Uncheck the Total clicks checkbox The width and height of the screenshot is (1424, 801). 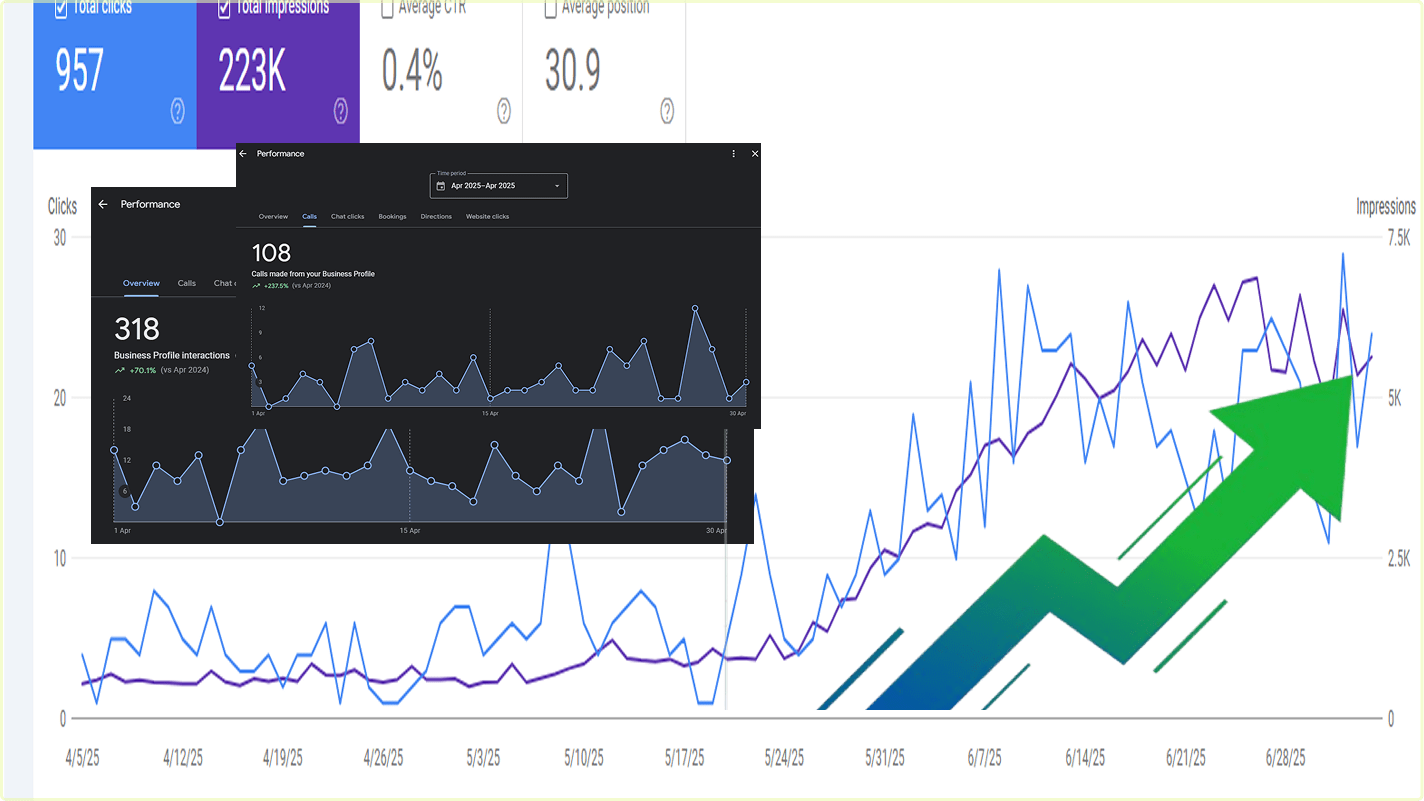60,8
